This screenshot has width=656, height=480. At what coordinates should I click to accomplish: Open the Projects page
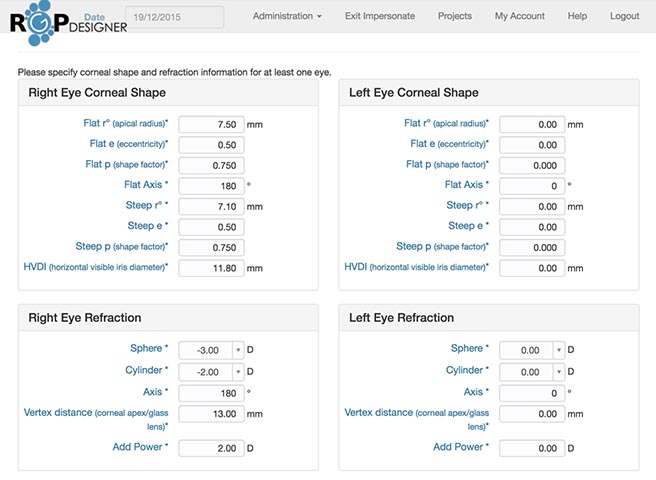pos(455,16)
